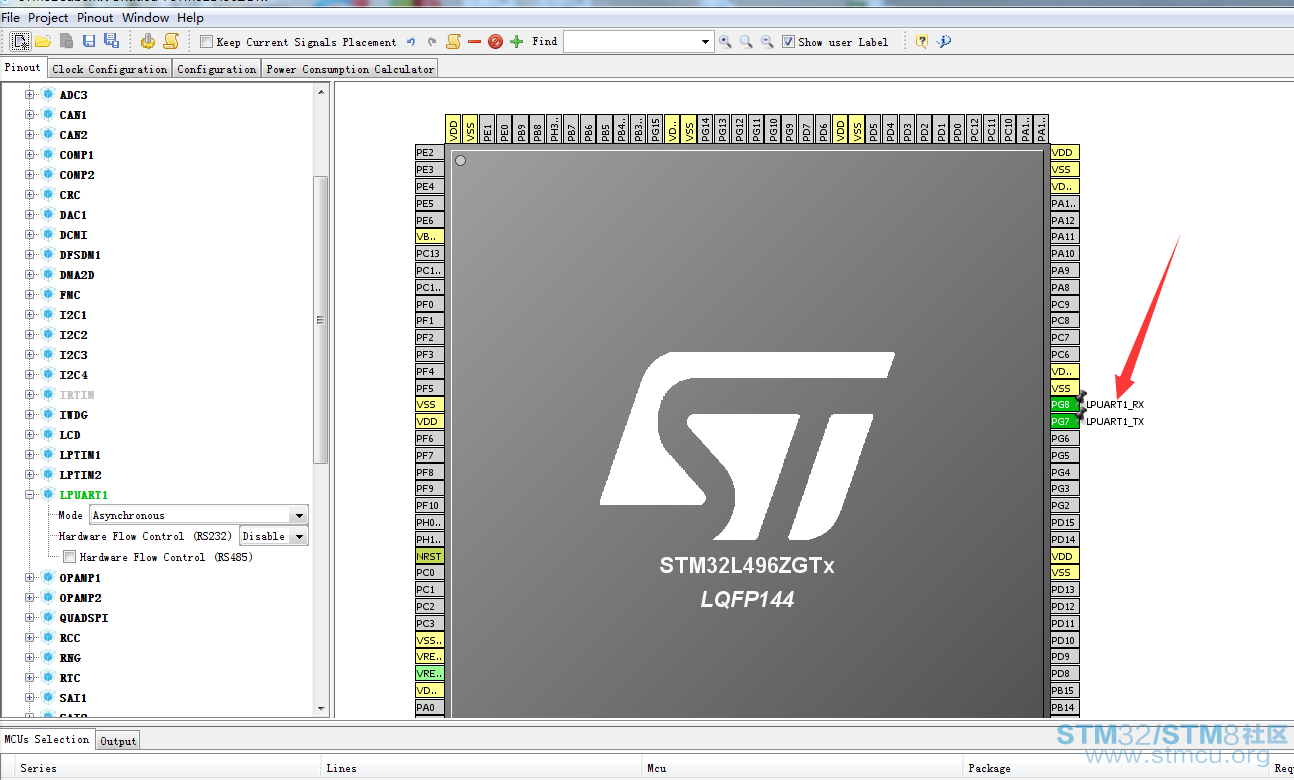Click the Load Project folder icon
This screenshot has height=780, width=1294.
pos(43,41)
